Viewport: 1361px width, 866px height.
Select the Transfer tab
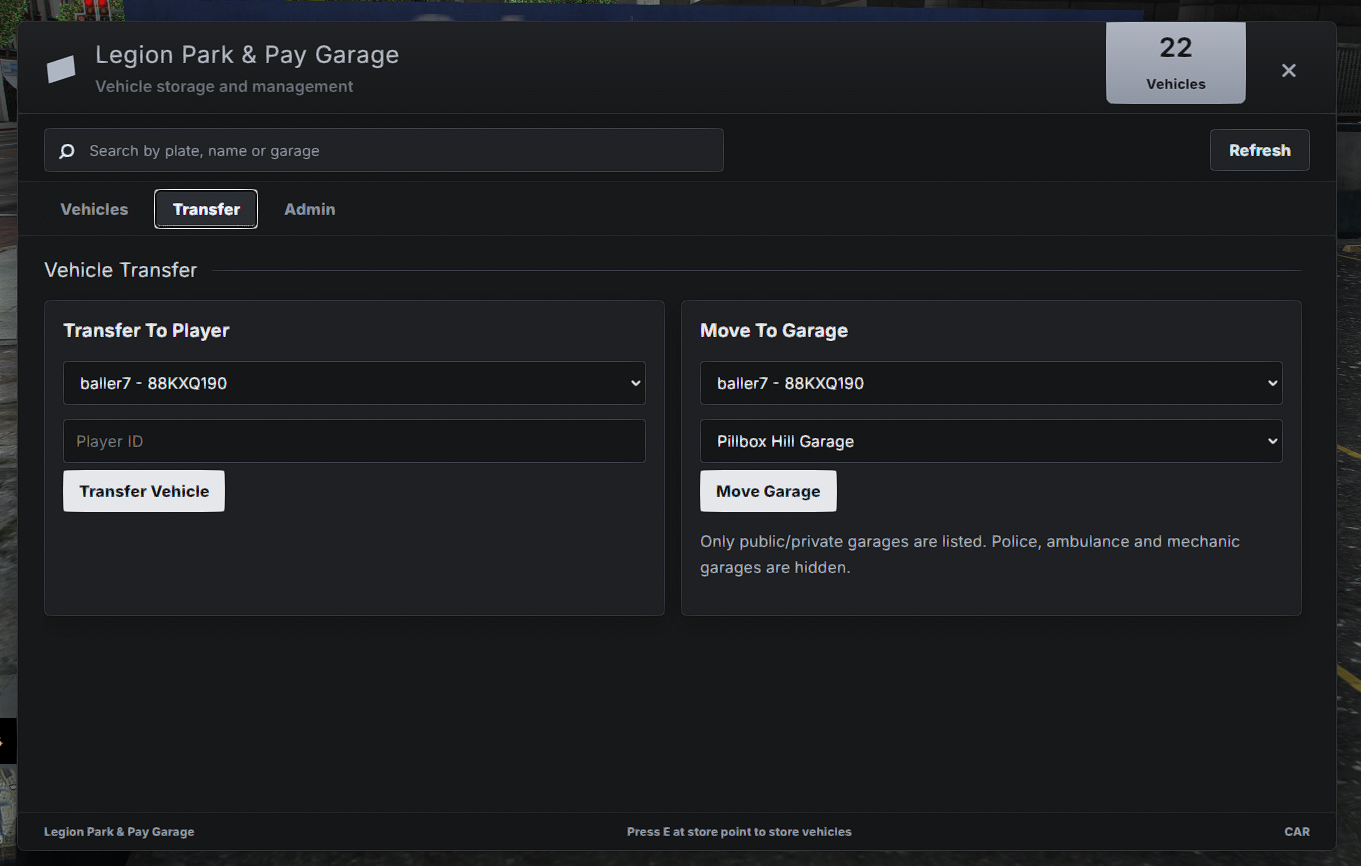206,209
